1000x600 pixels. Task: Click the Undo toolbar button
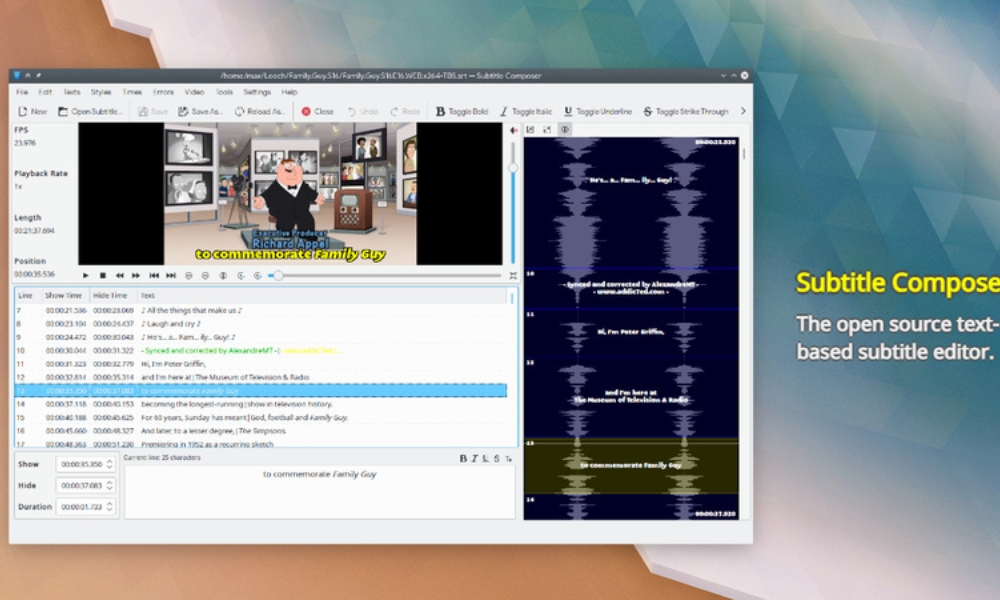click(363, 112)
